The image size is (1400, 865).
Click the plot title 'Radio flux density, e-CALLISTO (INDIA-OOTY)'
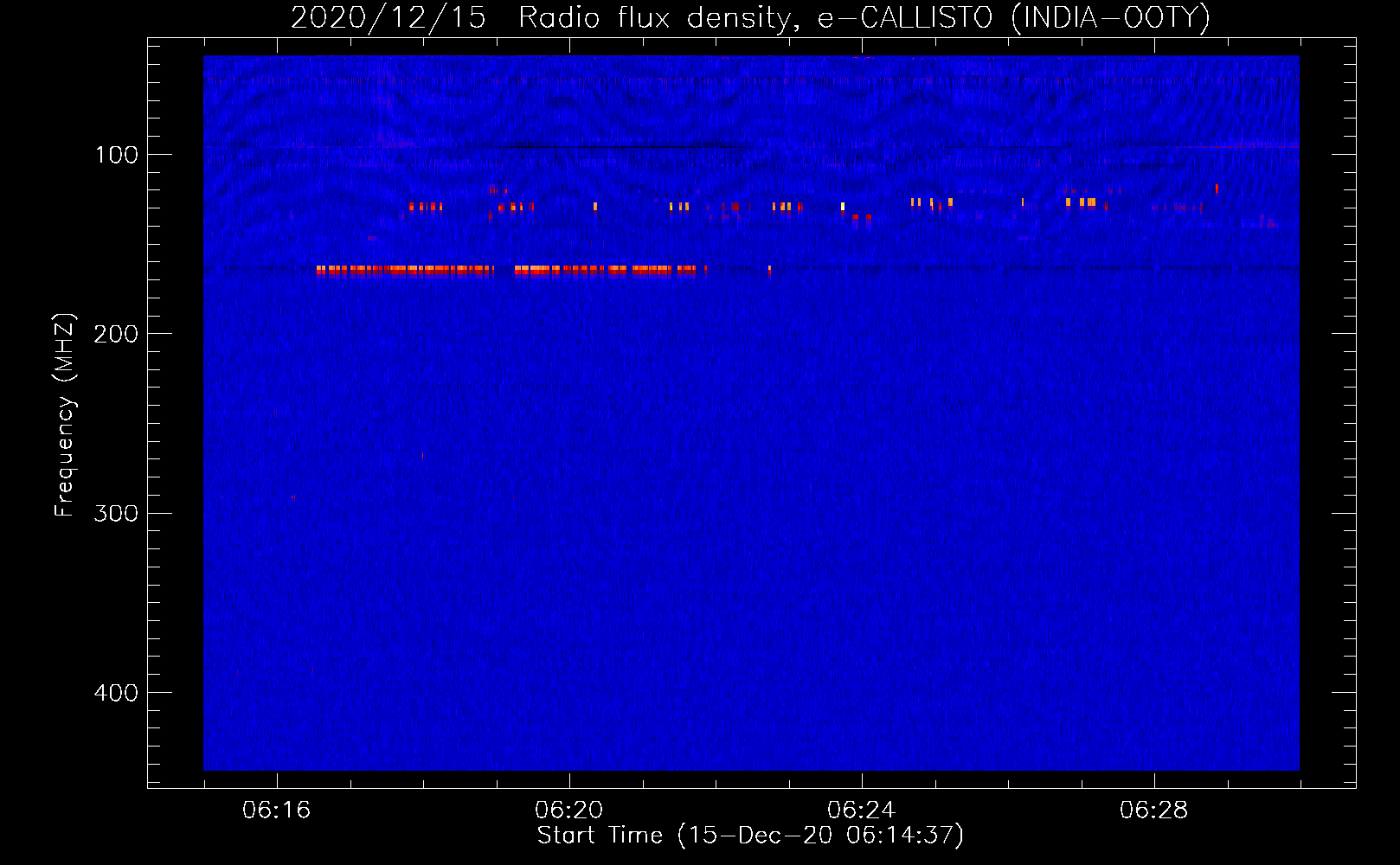(x=864, y=17)
